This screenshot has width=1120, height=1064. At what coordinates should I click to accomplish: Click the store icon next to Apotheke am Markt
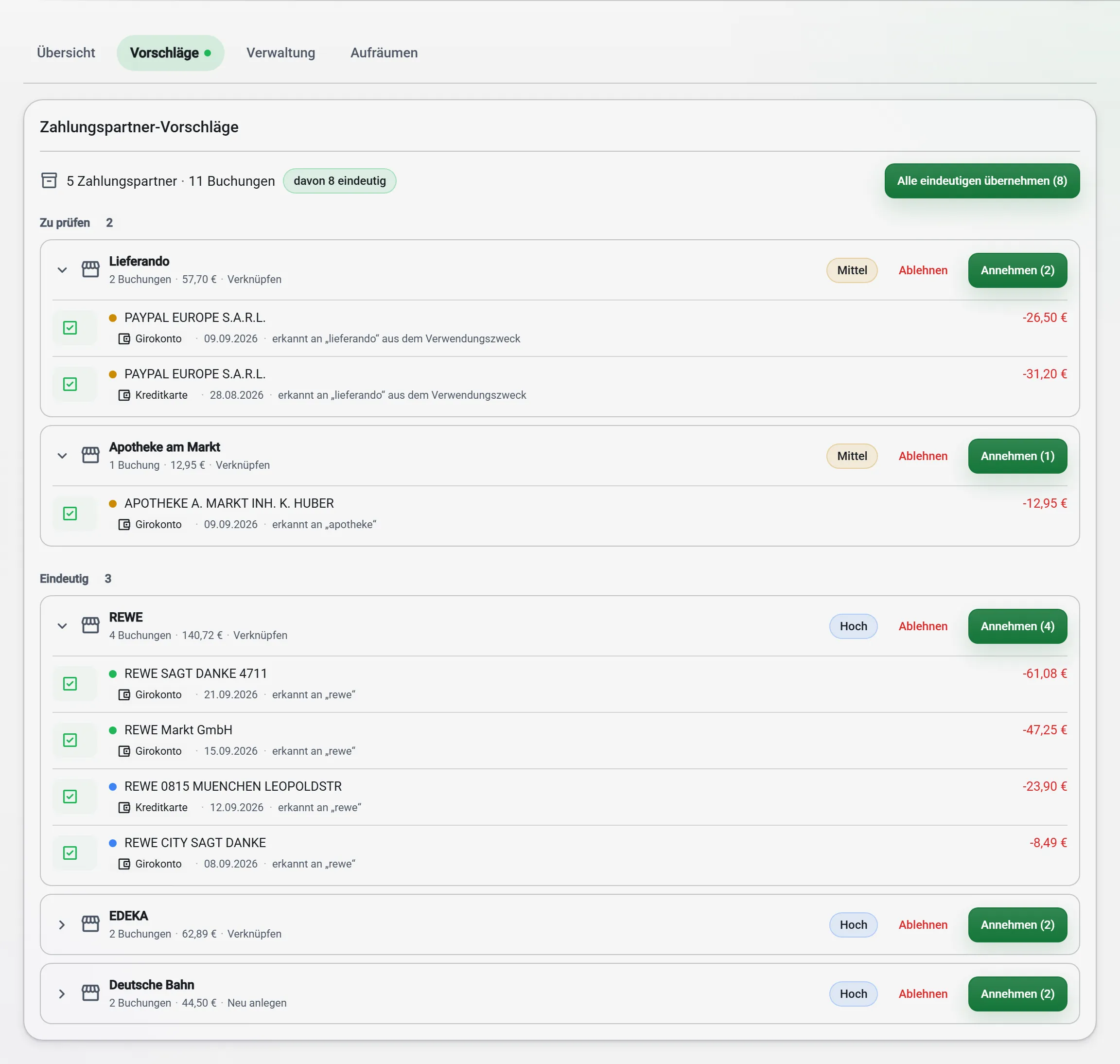[x=90, y=456]
